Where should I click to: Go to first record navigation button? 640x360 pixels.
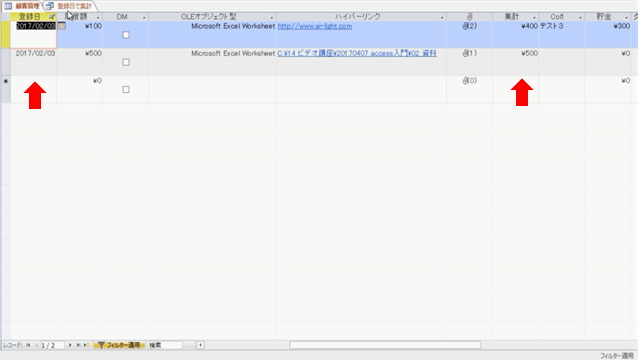(28, 345)
